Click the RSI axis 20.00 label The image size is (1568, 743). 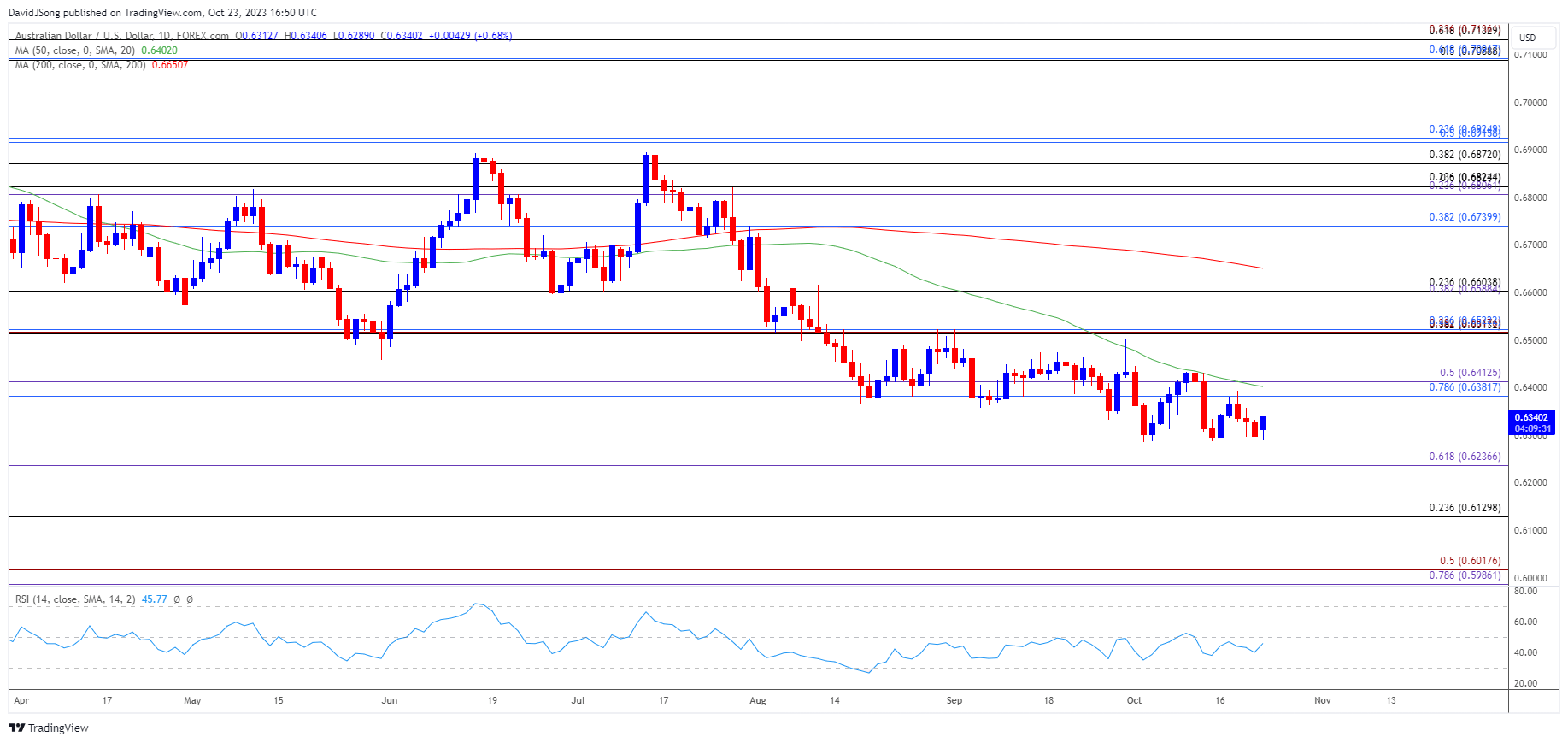1525,683
